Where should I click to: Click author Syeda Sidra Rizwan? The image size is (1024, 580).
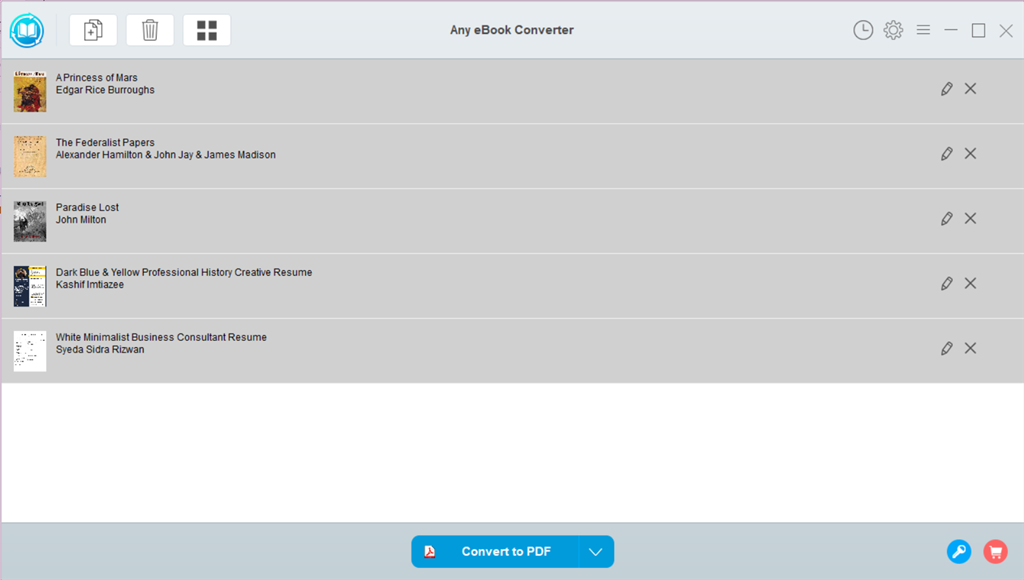100,349
